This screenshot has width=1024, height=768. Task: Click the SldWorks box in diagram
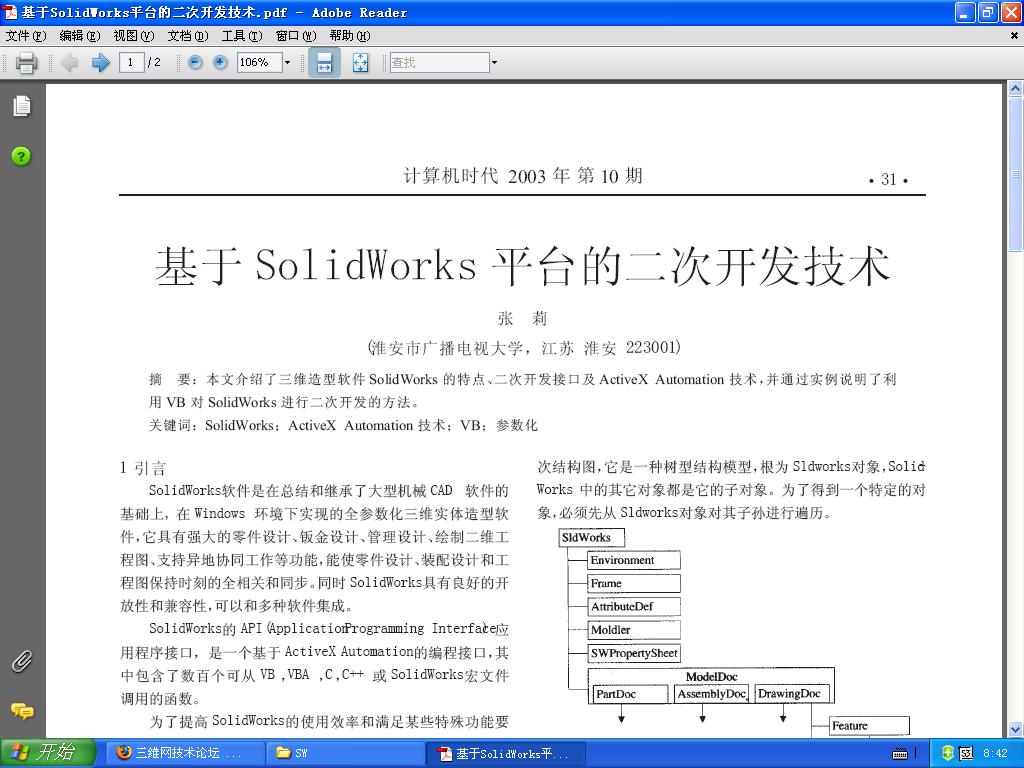(x=592, y=537)
